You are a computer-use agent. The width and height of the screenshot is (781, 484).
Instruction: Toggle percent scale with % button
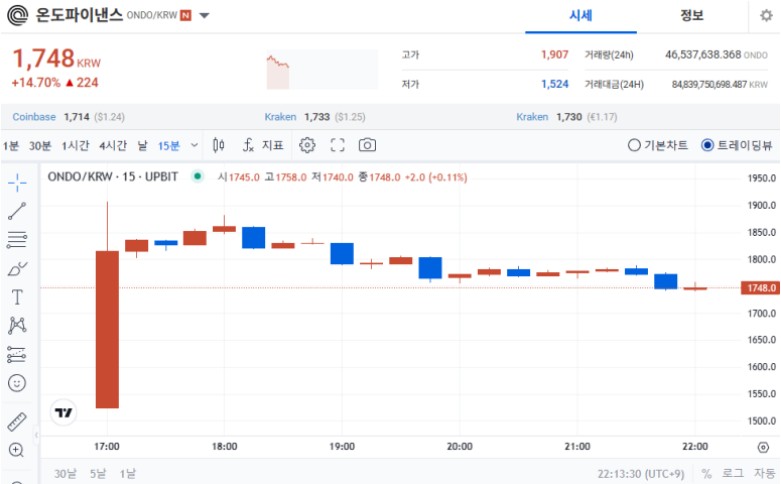706,474
